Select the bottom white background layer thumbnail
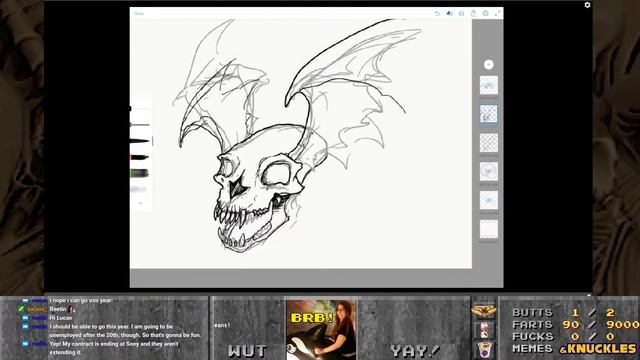The height and width of the screenshot is (360, 640). click(489, 229)
